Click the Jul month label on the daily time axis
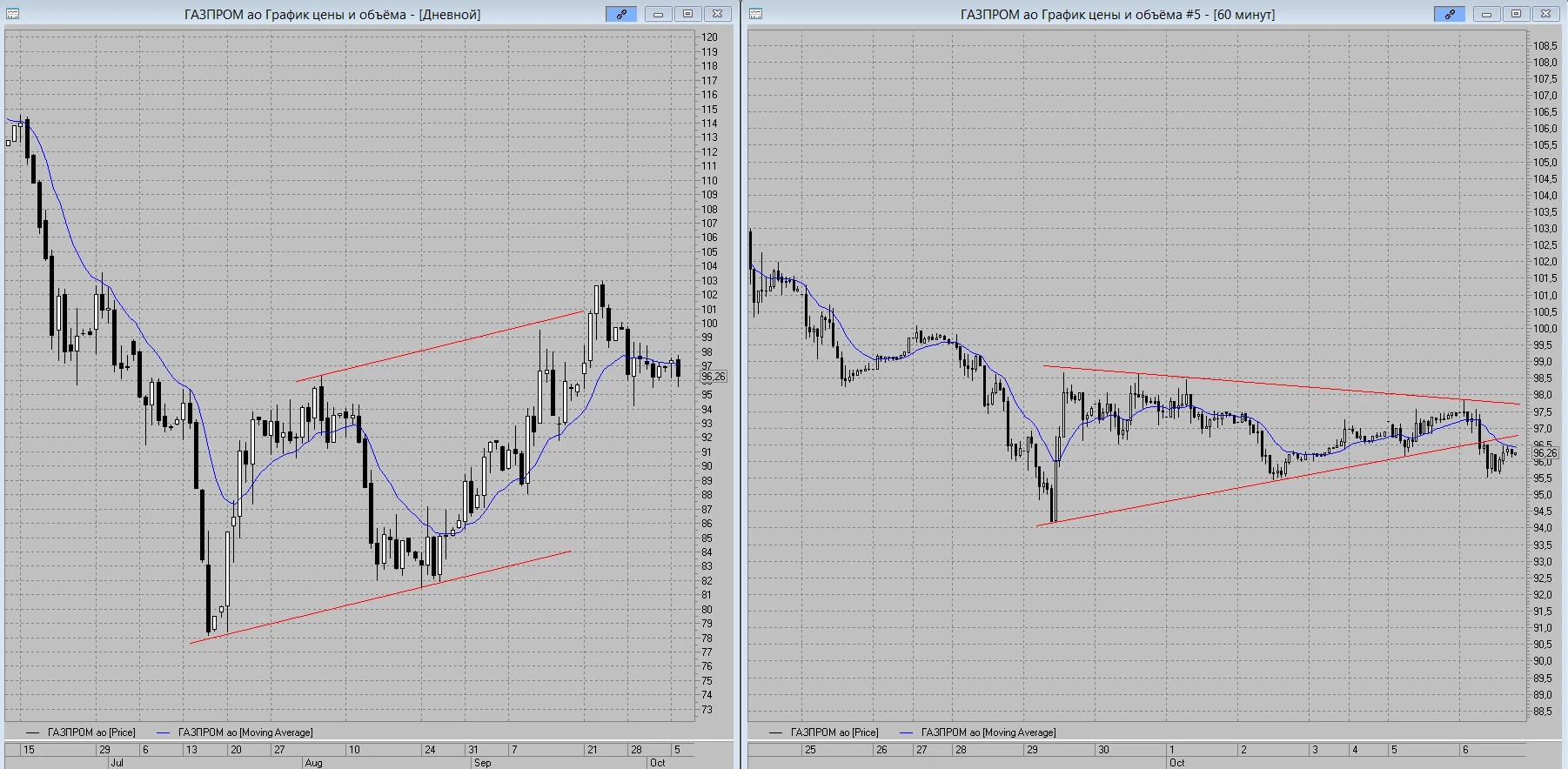Image resolution: width=1568 pixels, height=769 pixels. tap(117, 763)
